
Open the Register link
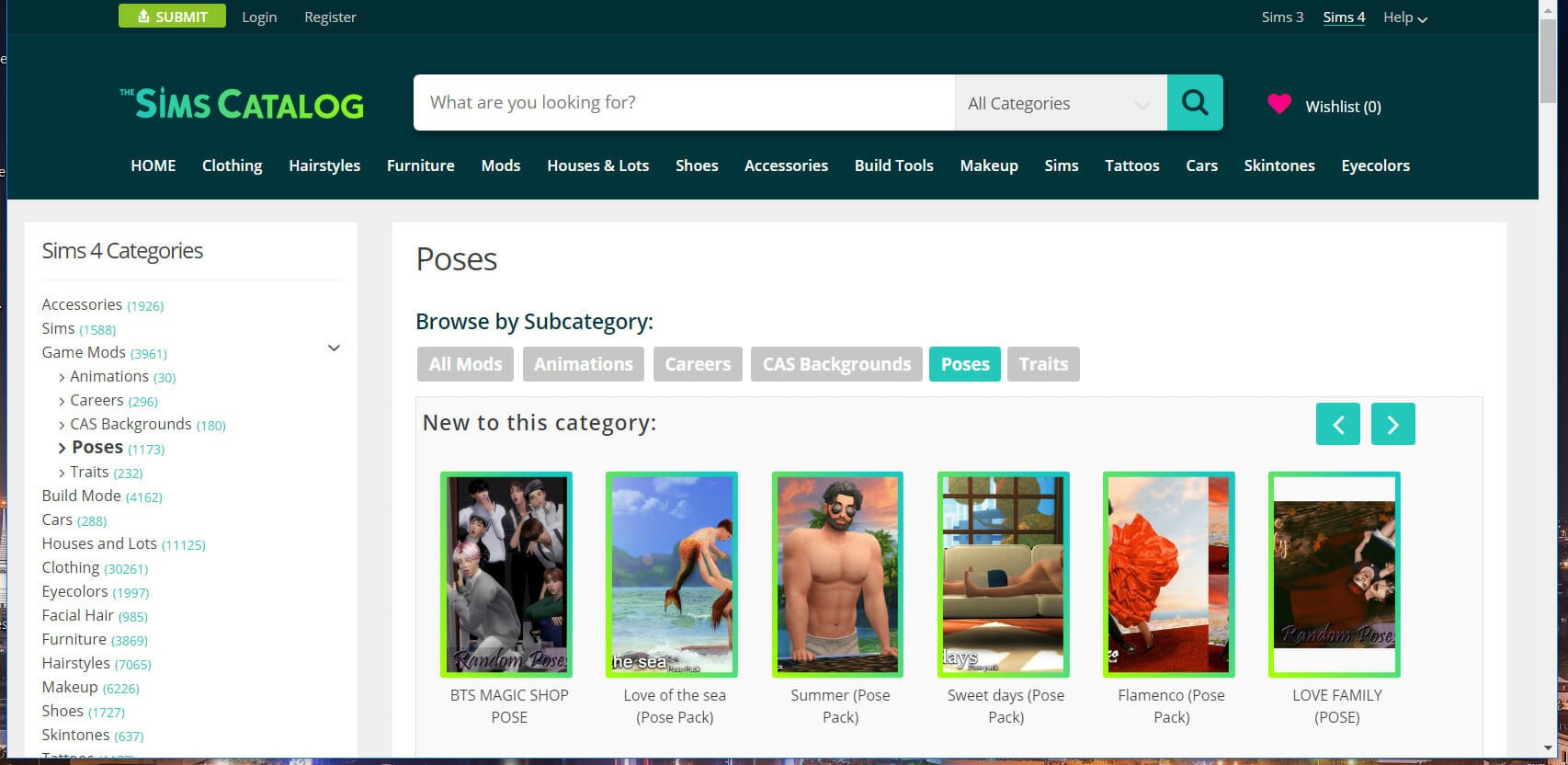pos(330,17)
